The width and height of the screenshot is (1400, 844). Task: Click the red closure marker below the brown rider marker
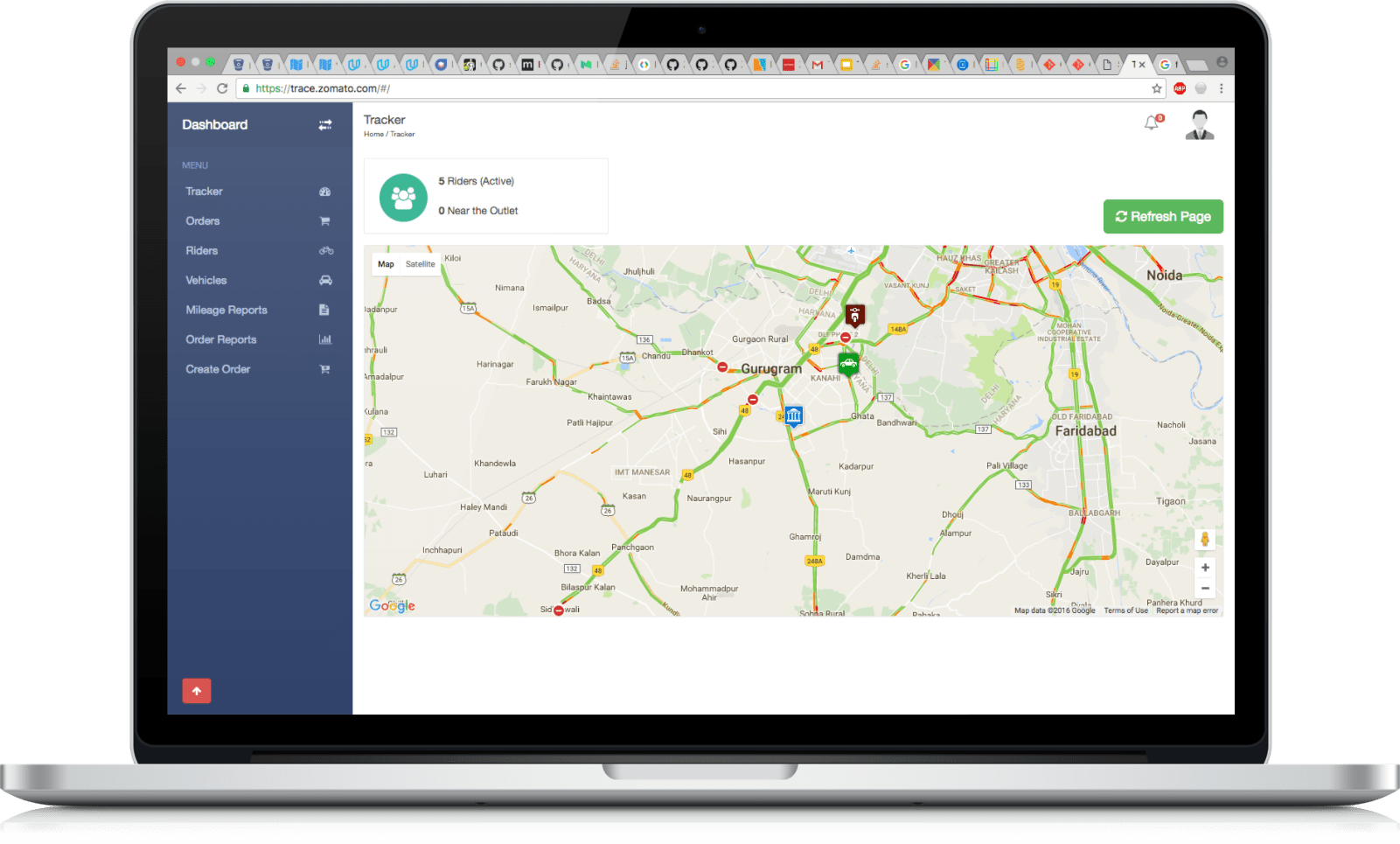coord(846,338)
